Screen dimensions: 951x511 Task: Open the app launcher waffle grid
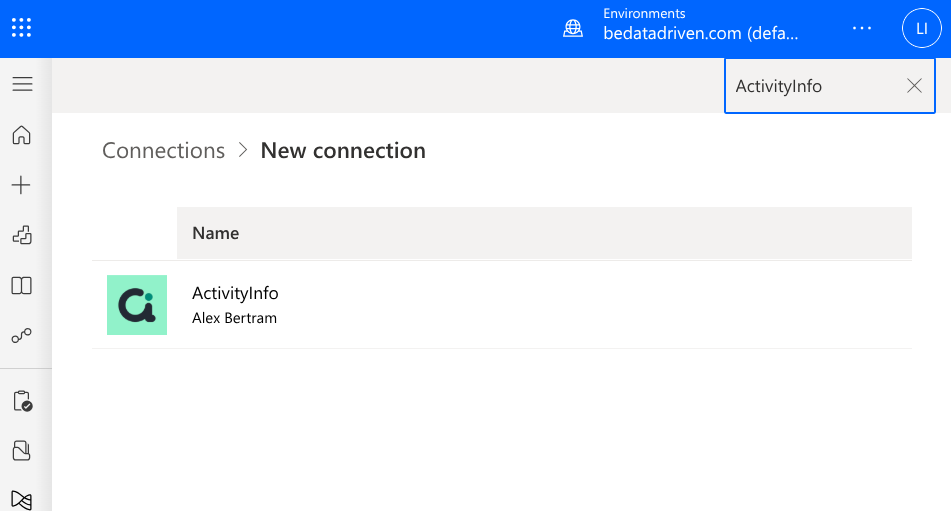21,28
